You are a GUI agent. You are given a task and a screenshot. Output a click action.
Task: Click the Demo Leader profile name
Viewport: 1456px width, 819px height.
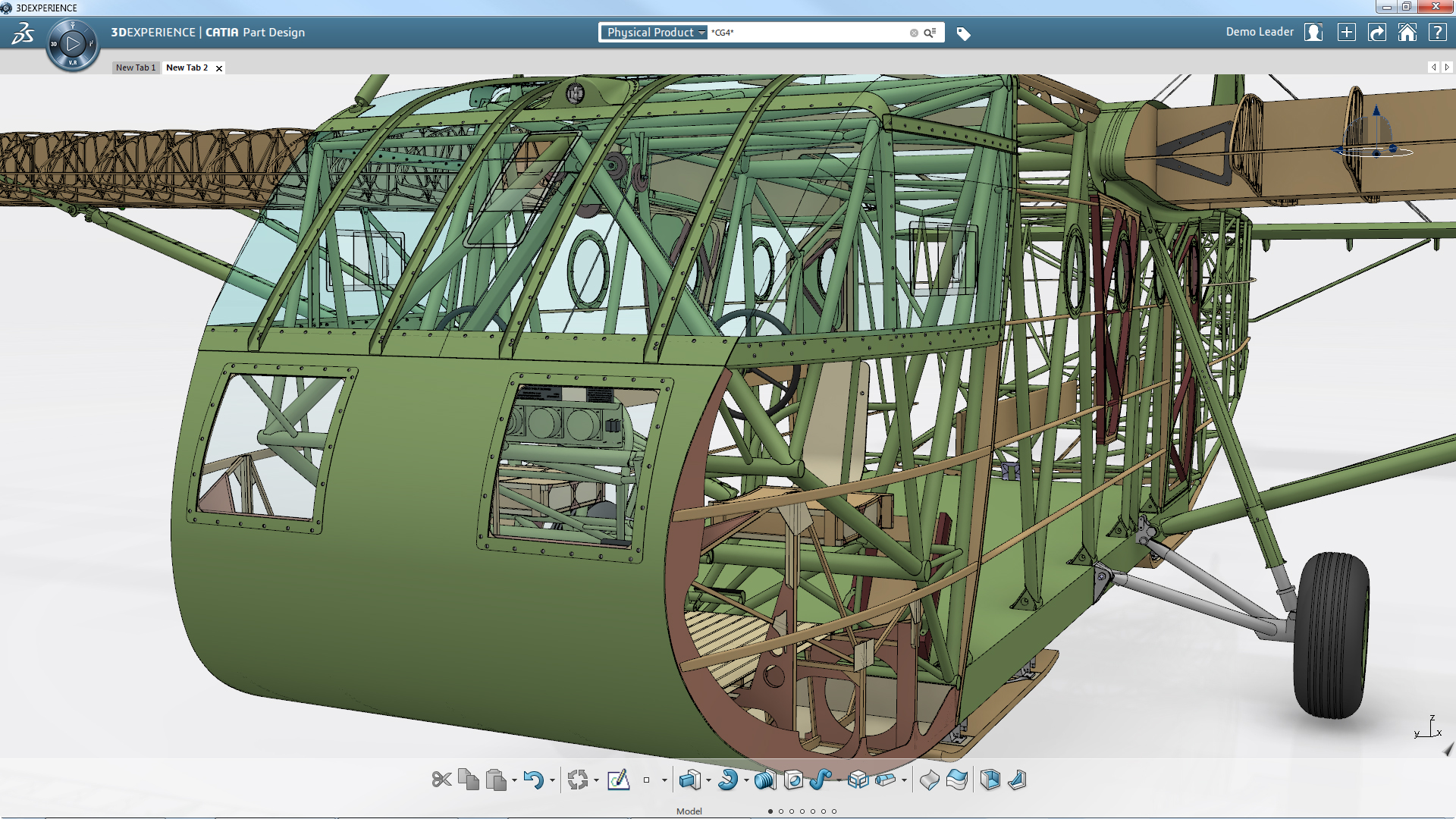pos(1260,32)
